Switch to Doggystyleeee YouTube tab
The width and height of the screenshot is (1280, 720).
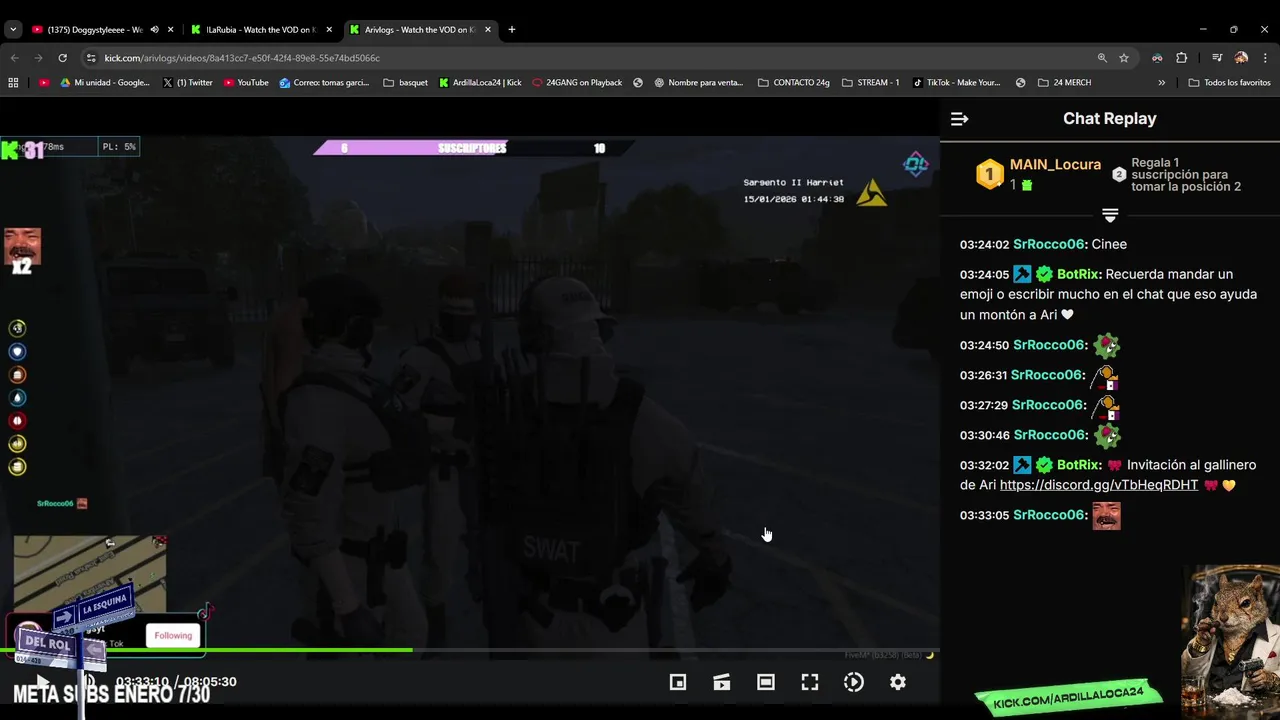coord(95,30)
